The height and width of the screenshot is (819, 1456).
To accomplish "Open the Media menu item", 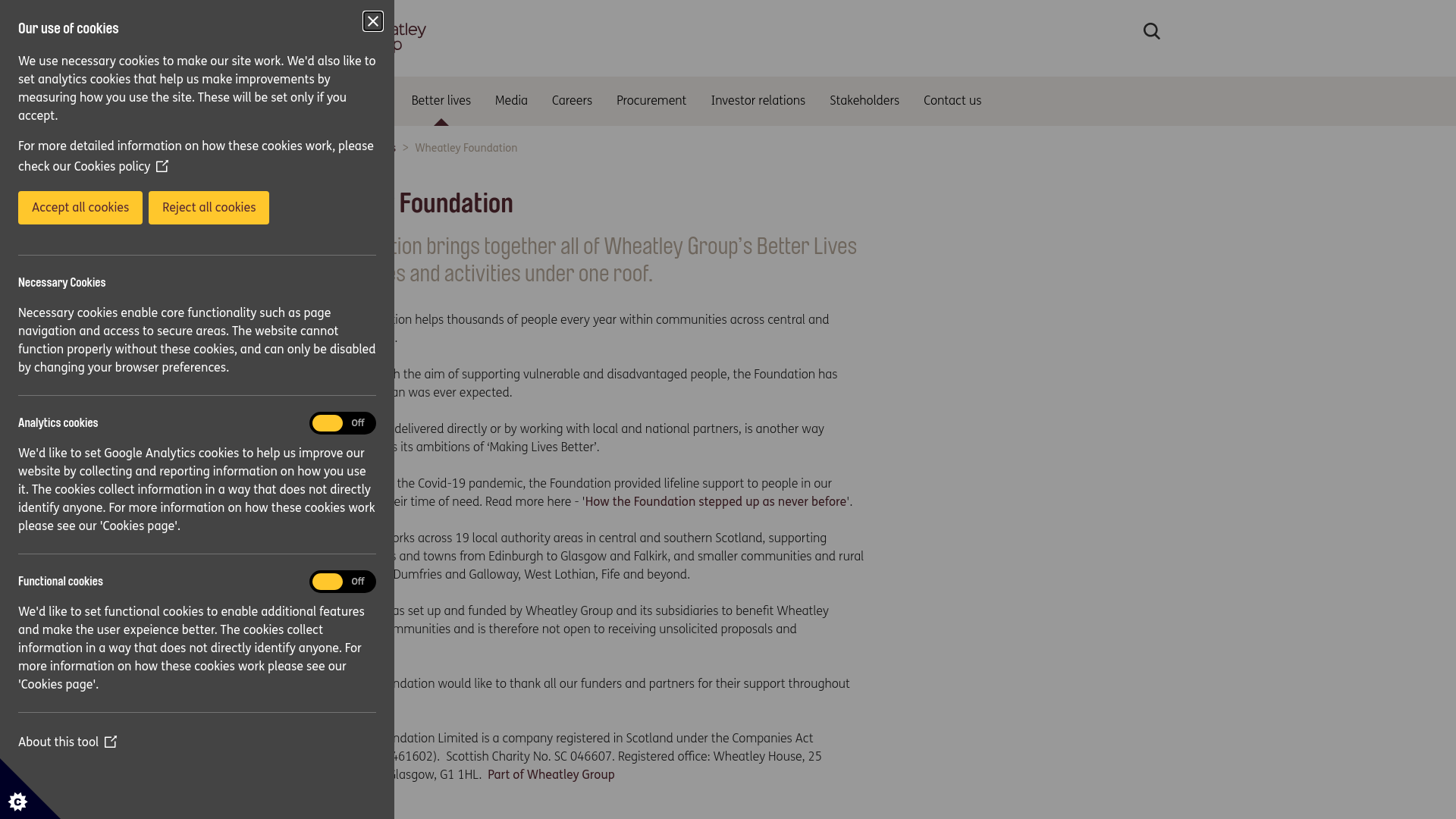I will pos(511,100).
